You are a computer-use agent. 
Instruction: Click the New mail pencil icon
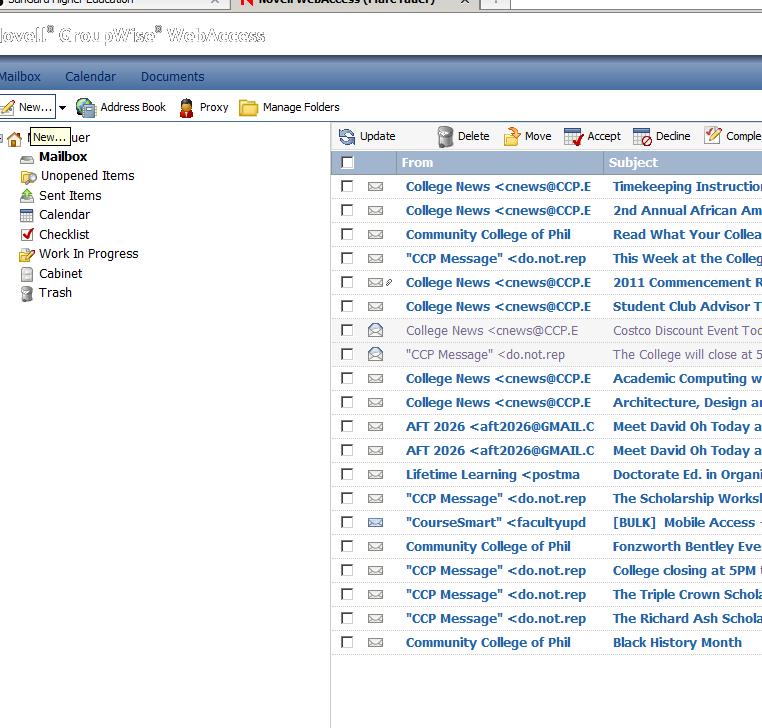click(x=7, y=107)
